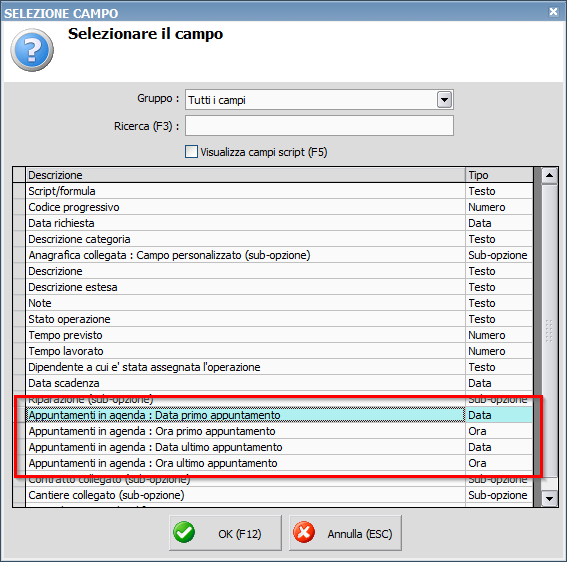Select the Script/formula row
This screenshot has width=567, height=562.
(x=279, y=191)
